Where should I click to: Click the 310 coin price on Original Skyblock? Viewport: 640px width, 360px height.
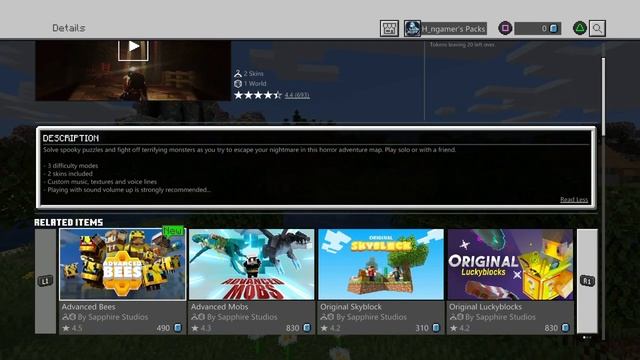(428, 328)
